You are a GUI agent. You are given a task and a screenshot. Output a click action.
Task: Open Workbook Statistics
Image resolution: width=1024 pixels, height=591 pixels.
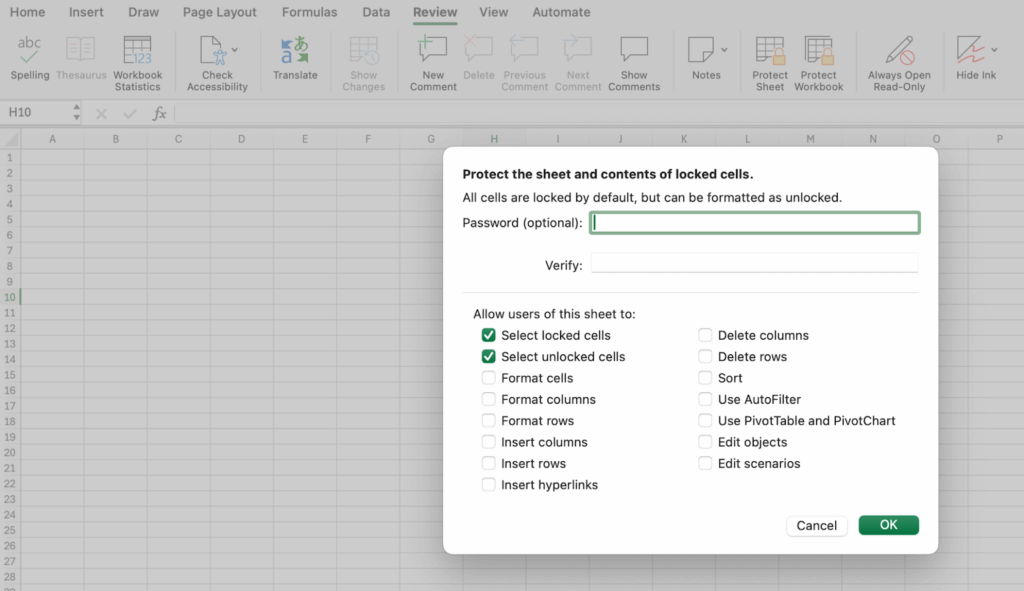click(137, 63)
